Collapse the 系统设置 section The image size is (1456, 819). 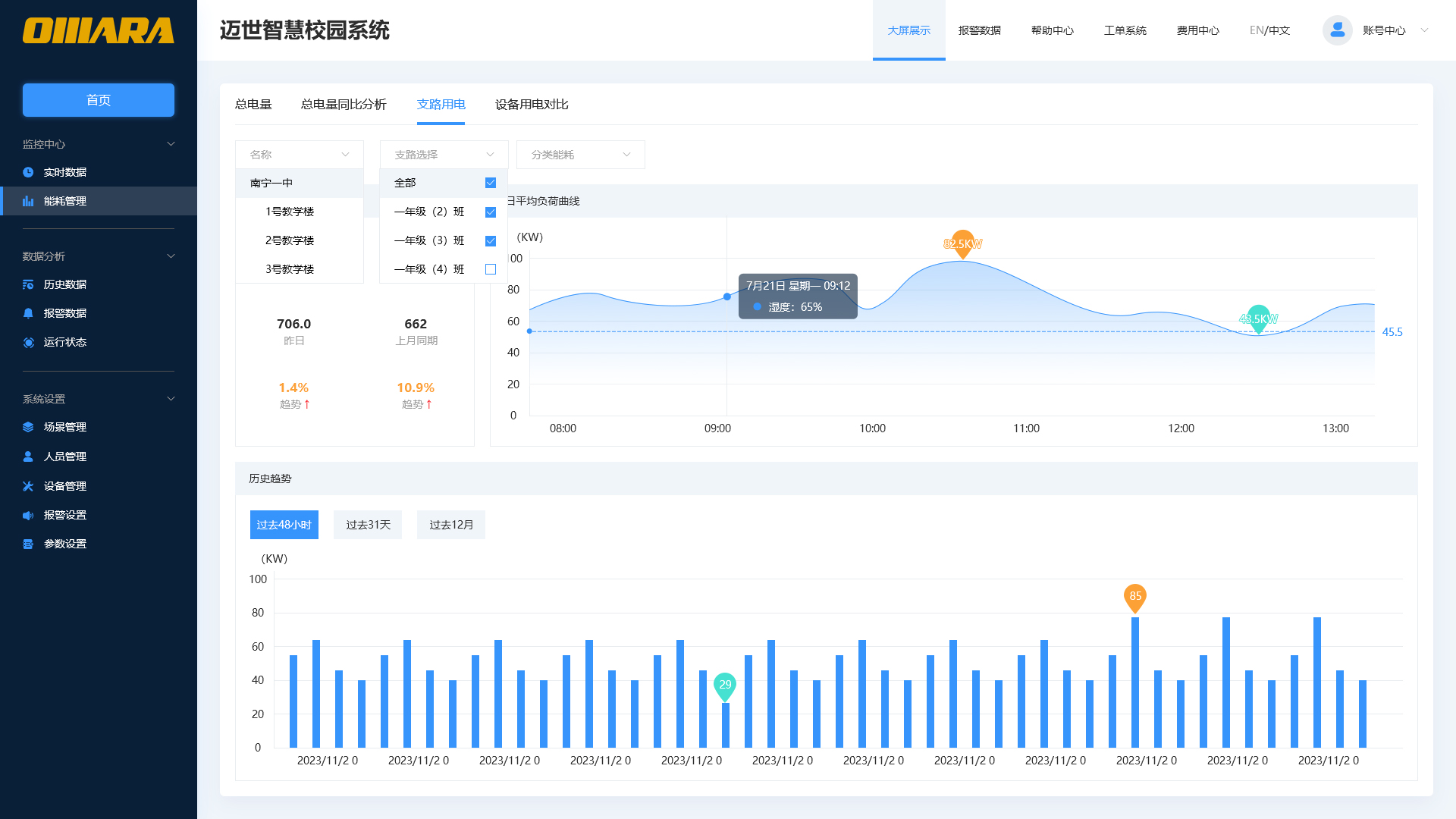pyautogui.click(x=171, y=399)
